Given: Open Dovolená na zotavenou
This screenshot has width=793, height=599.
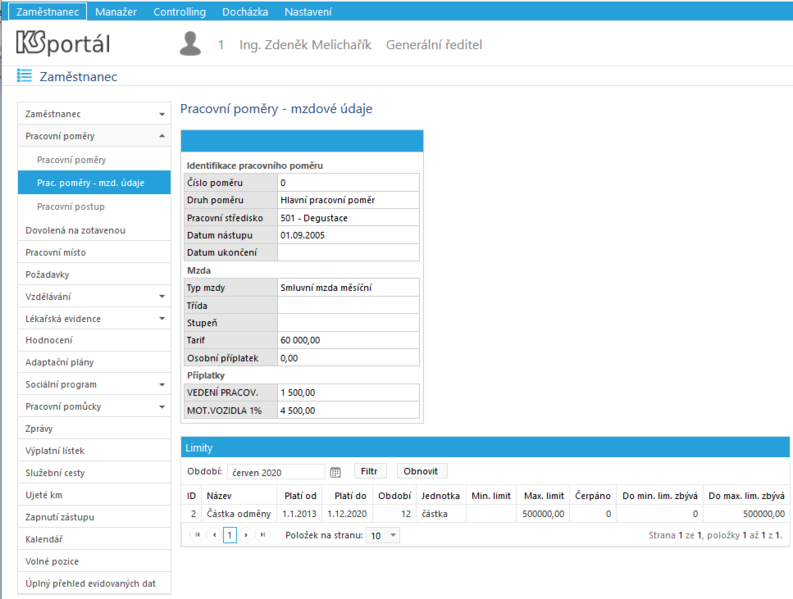Looking at the screenshot, I should [x=95, y=230].
